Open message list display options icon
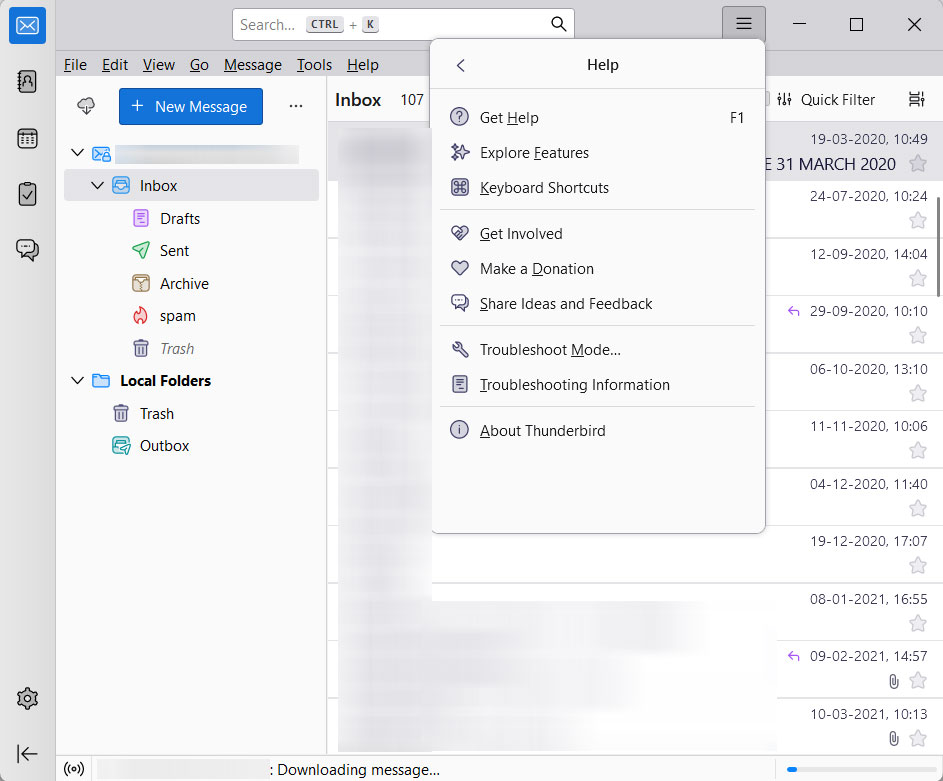 tap(916, 100)
